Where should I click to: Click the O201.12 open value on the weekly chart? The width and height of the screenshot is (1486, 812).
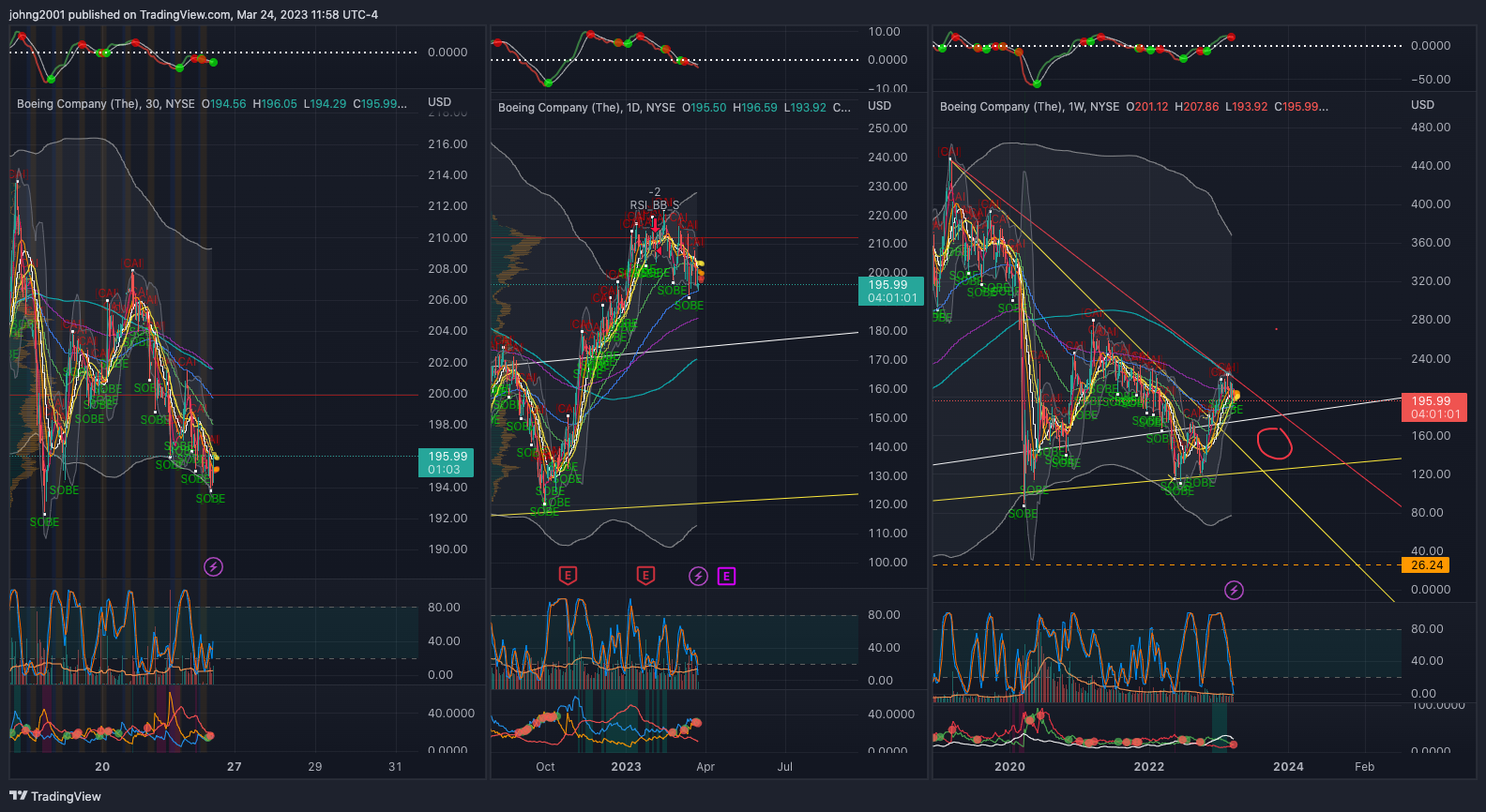click(x=1147, y=107)
